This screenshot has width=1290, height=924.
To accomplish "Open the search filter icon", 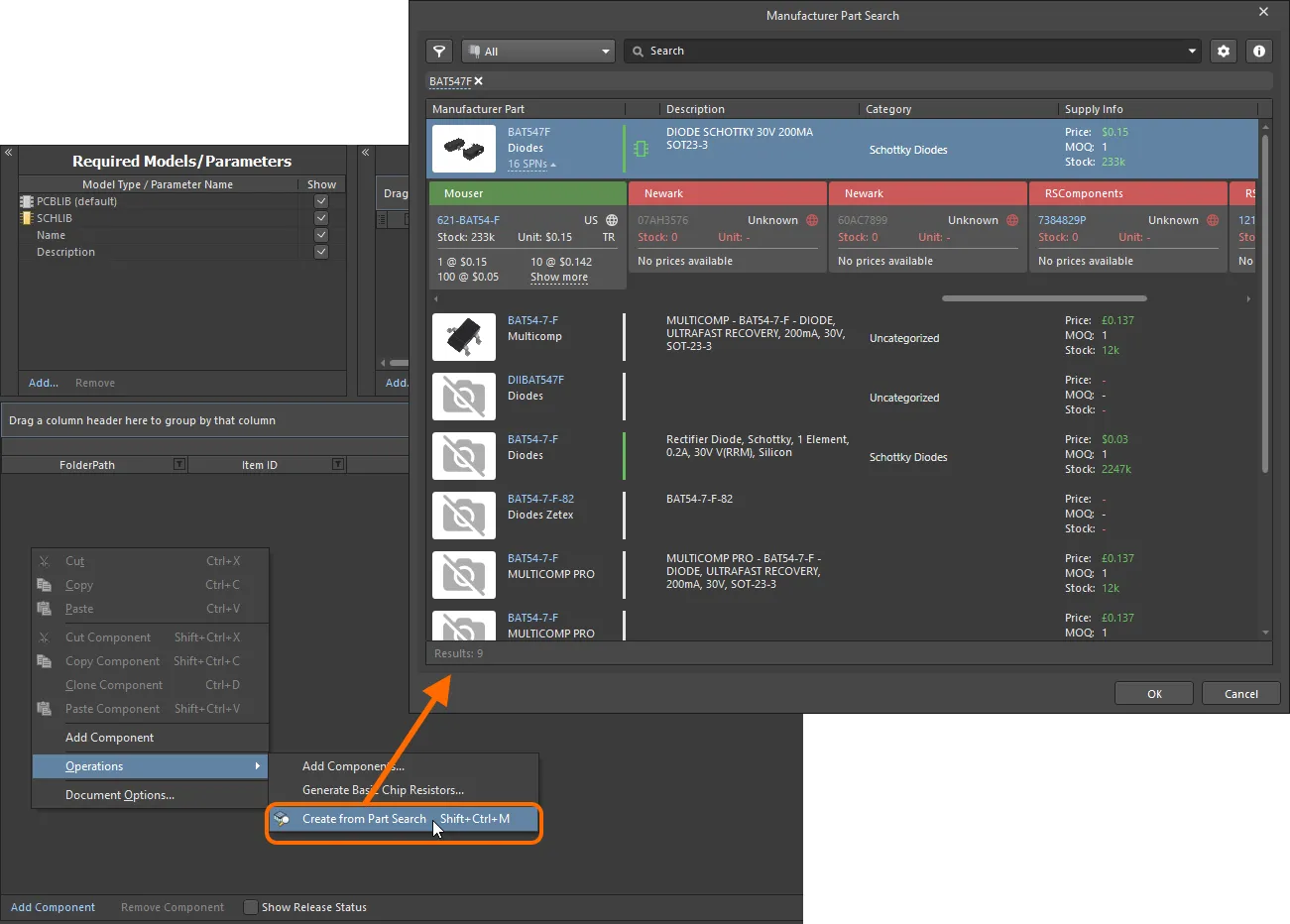I will tap(438, 51).
